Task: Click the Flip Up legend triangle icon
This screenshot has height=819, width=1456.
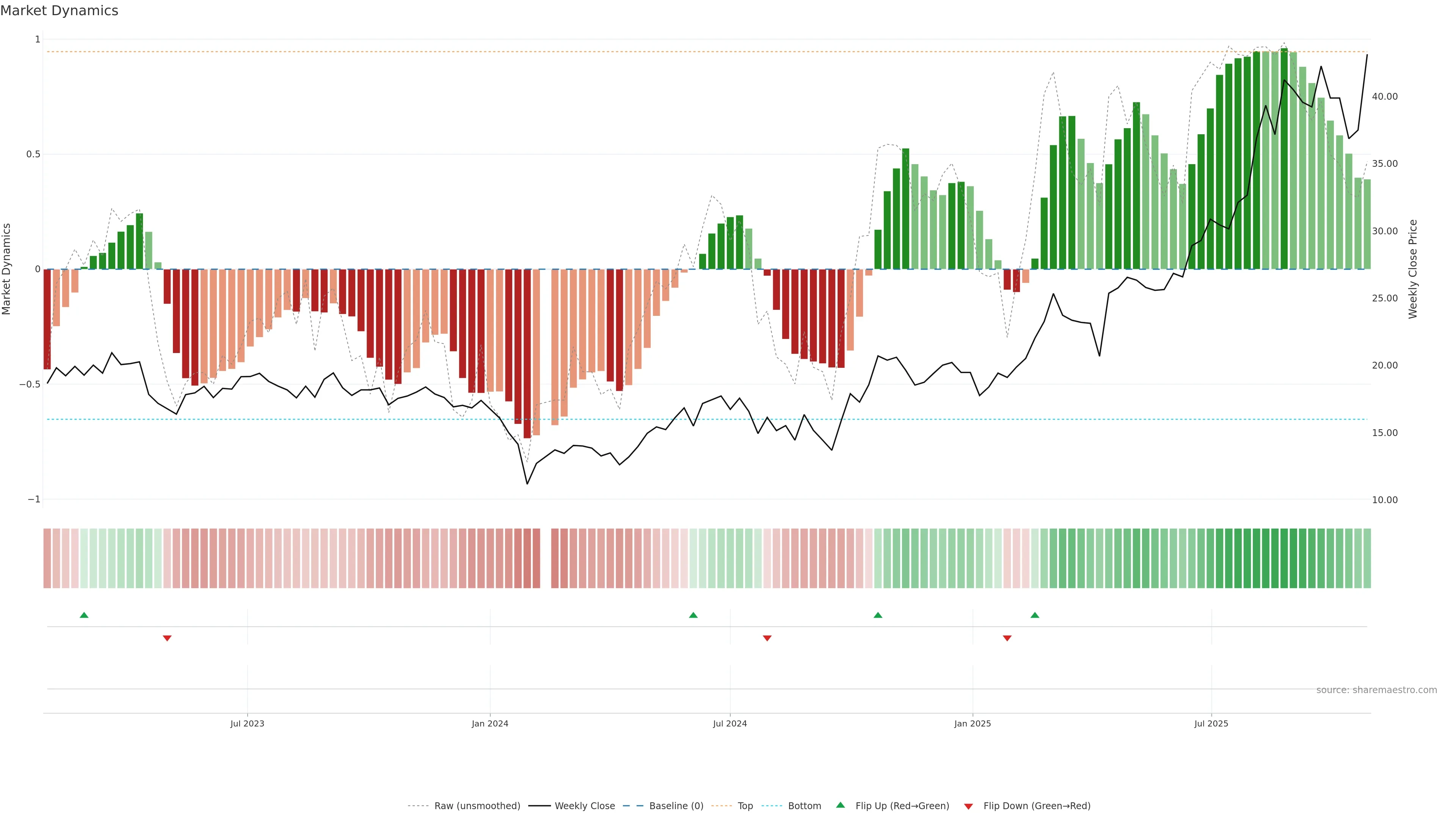Action: (x=841, y=805)
